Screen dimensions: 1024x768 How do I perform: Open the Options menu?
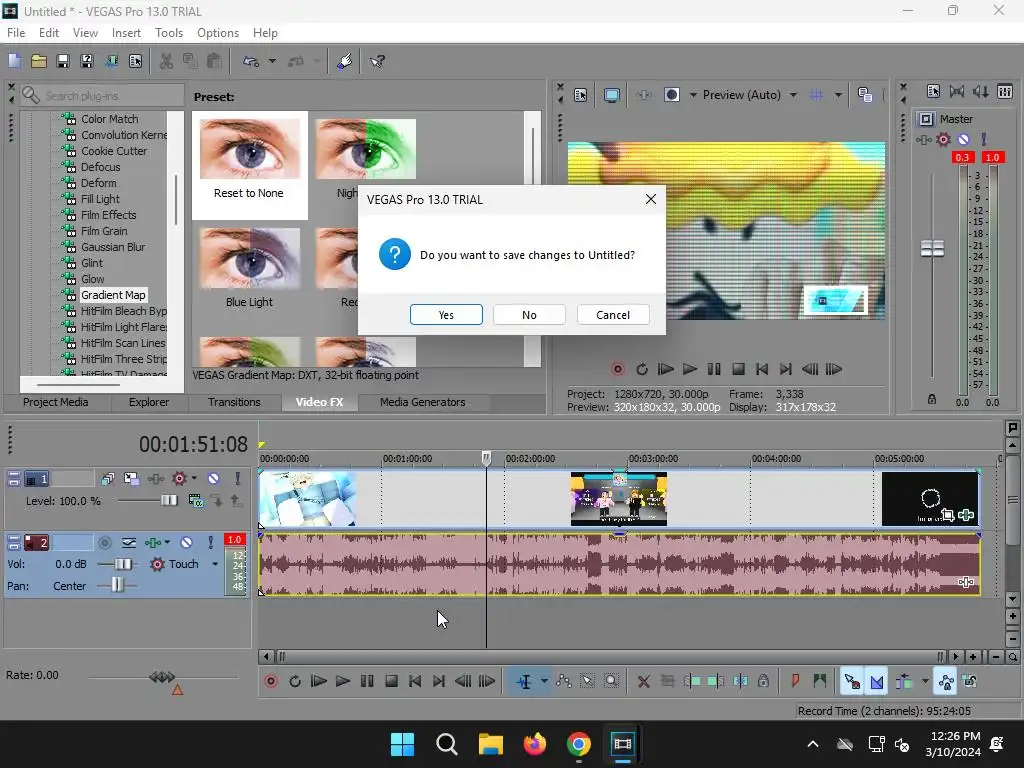click(217, 33)
